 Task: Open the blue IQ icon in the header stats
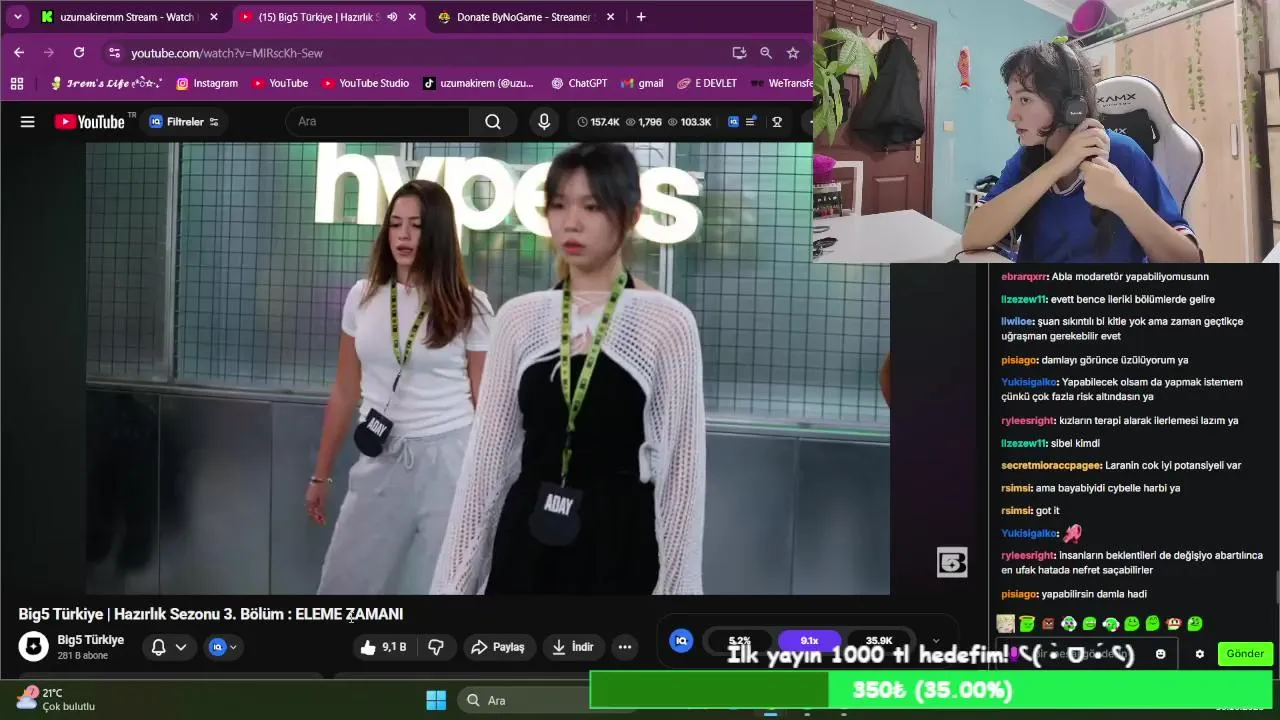point(734,122)
